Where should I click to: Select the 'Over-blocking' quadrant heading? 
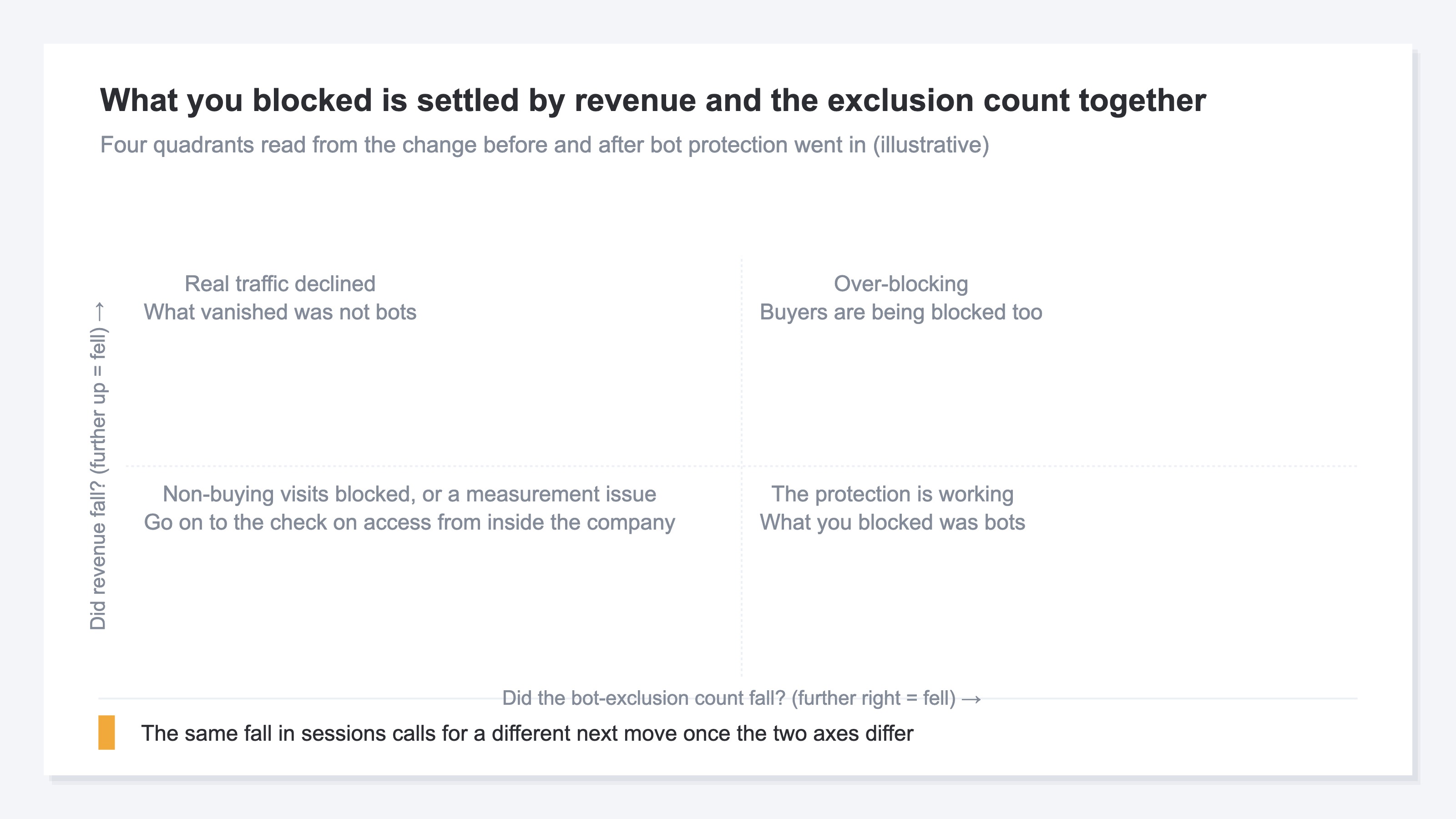tap(901, 284)
